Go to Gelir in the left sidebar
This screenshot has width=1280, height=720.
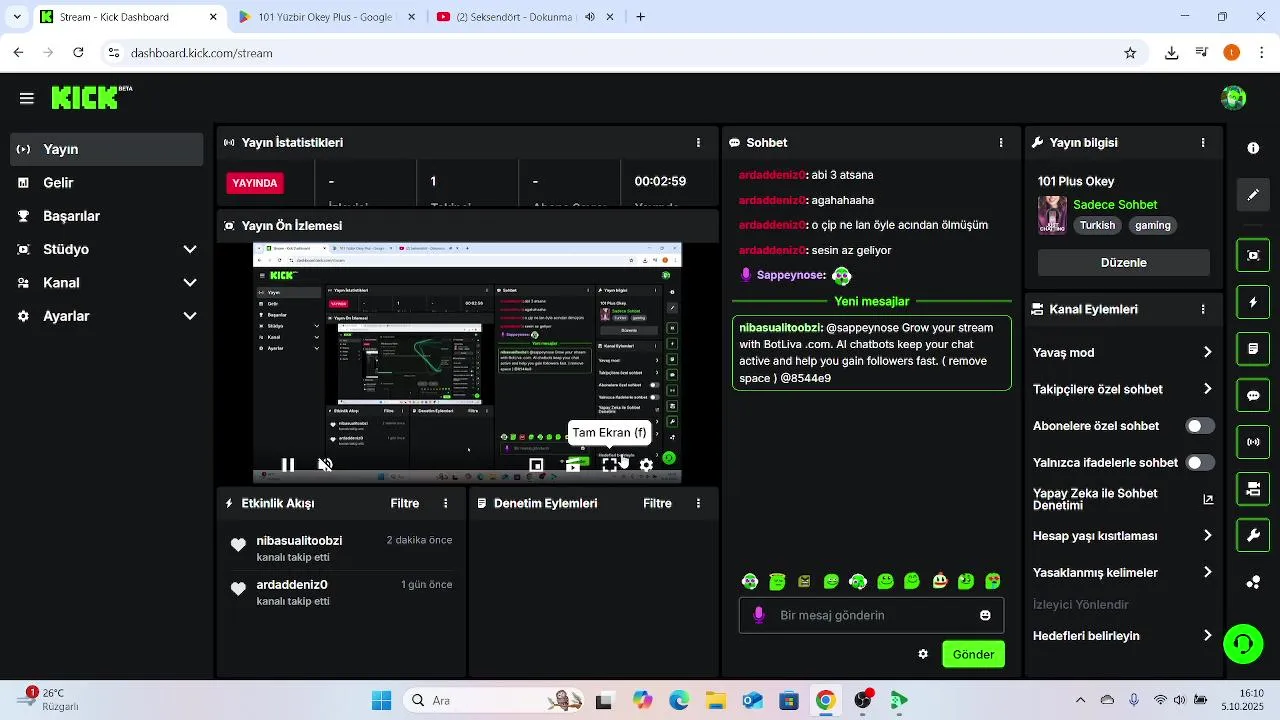coord(107,183)
